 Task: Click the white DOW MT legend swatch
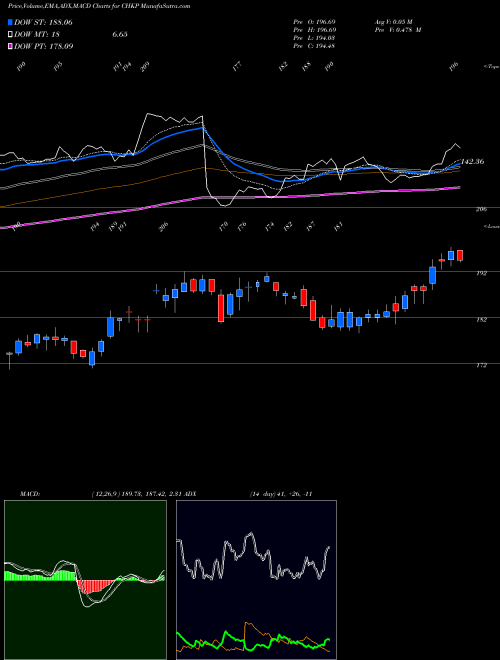click(x=10, y=35)
